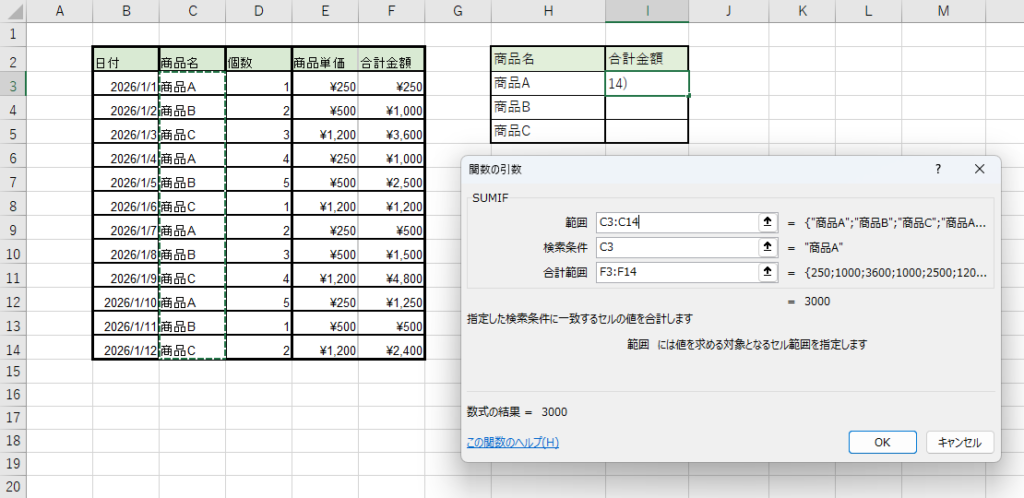Select column header E
Viewport: 1024px width, 498px height.
325,11
